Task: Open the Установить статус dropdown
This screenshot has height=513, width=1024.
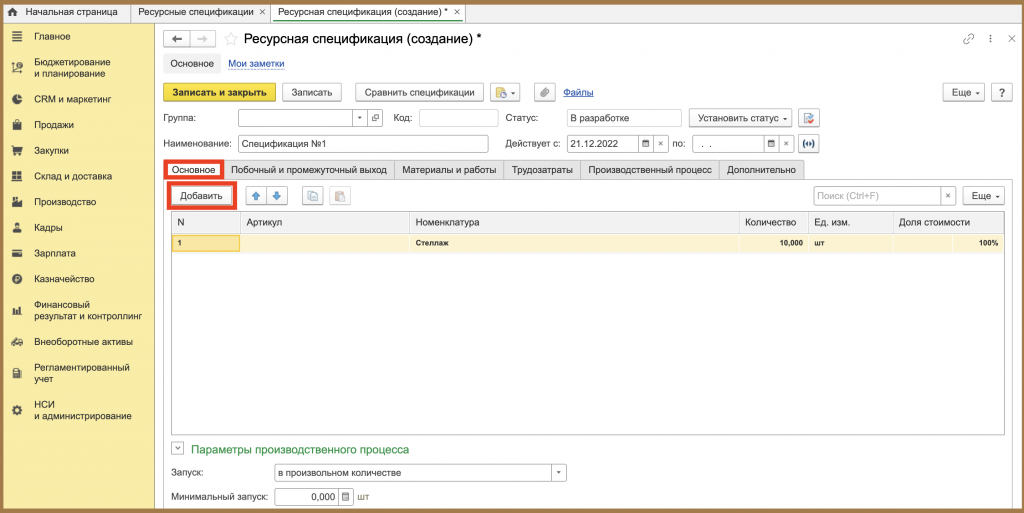Action: tap(741, 118)
